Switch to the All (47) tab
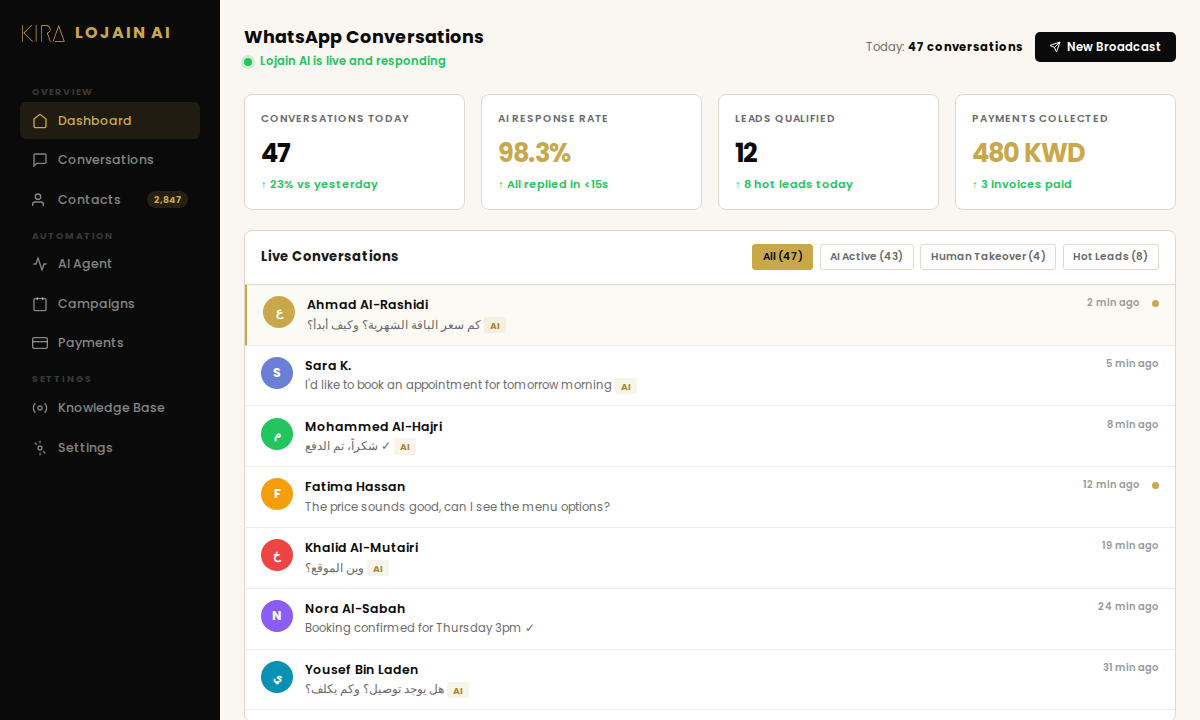This screenshot has height=720, width=1200. pos(782,256)
